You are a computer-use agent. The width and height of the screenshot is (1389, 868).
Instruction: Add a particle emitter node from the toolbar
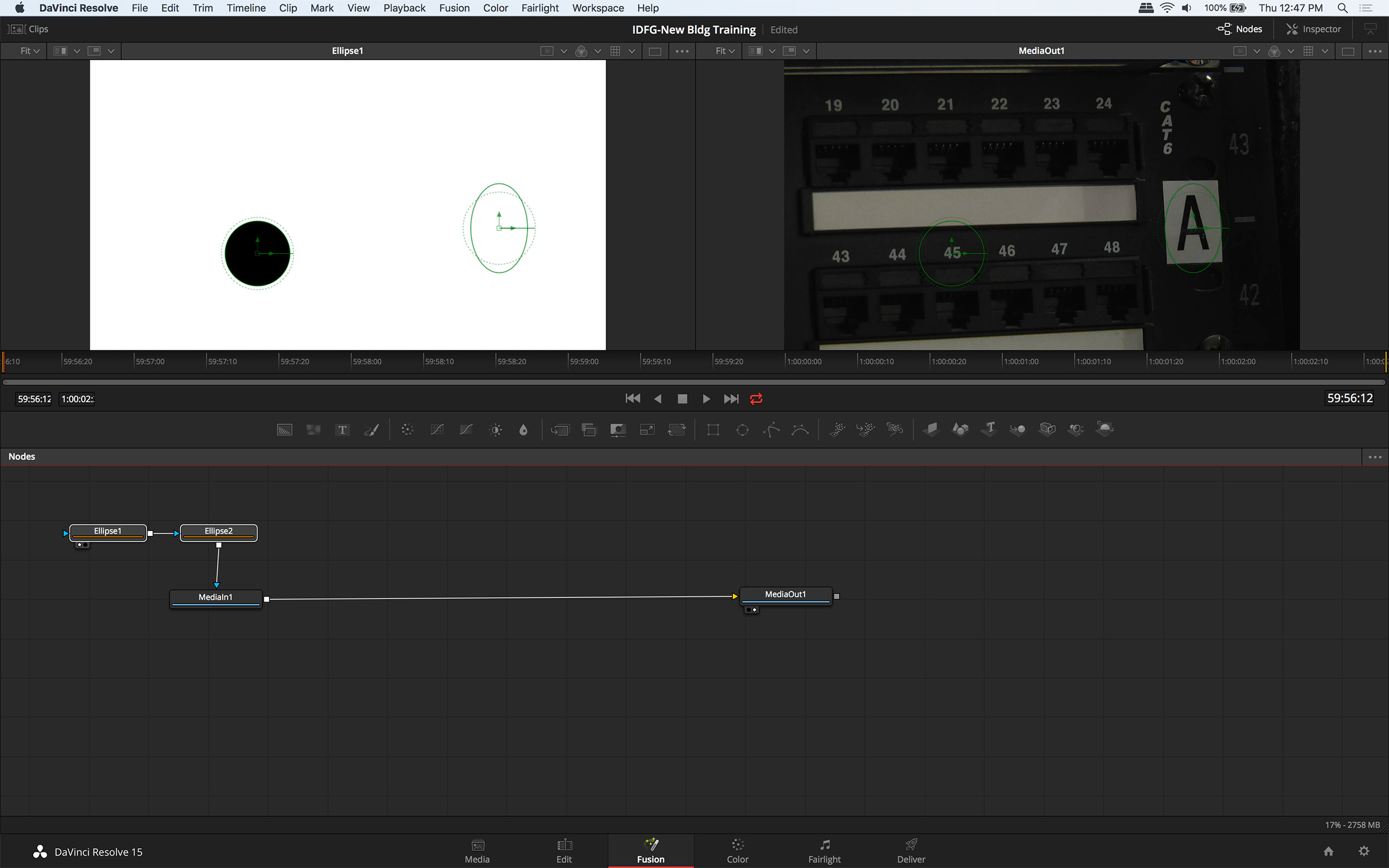tap(837, 429)
